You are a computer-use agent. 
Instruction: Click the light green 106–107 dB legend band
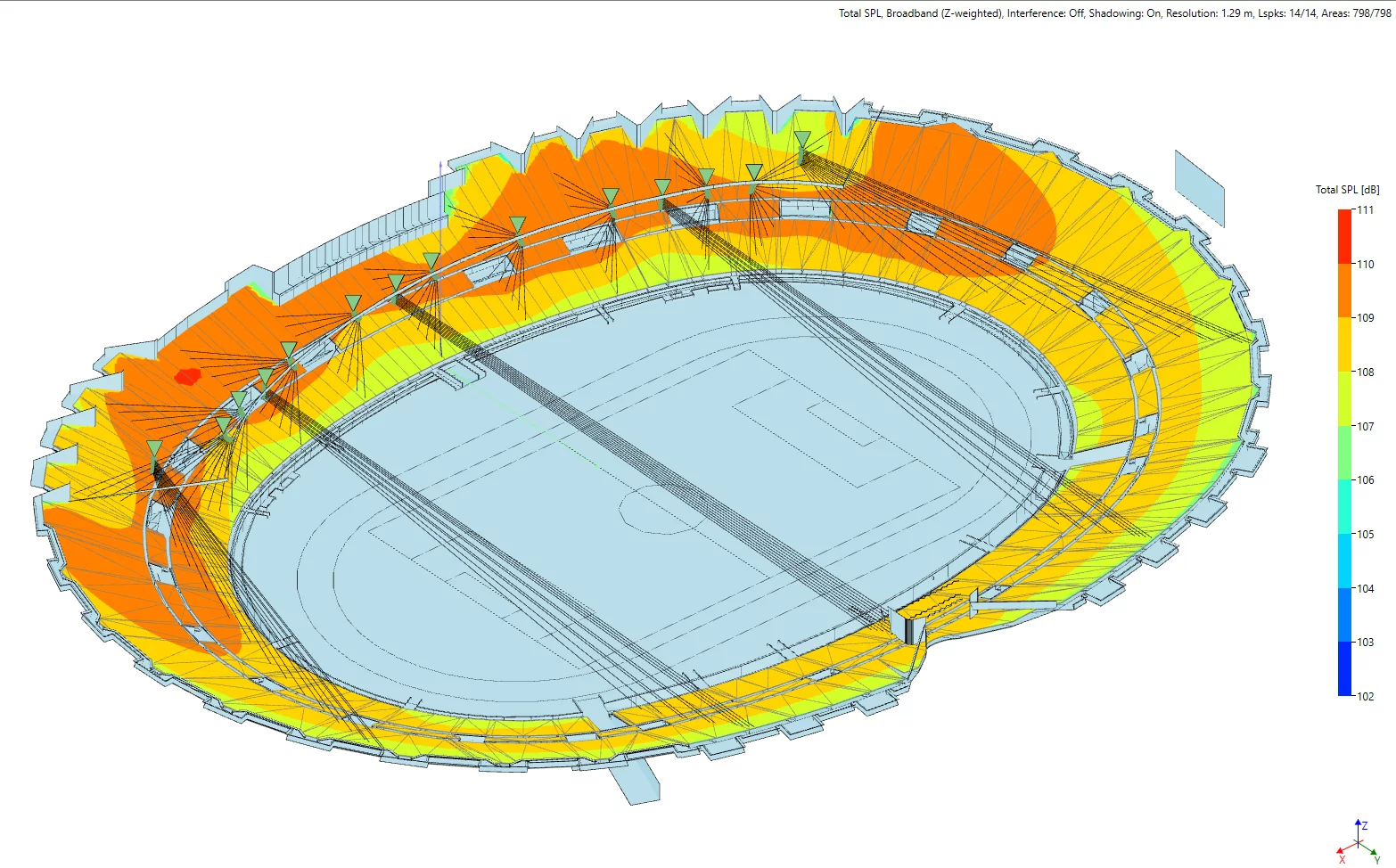[1344, 453]
